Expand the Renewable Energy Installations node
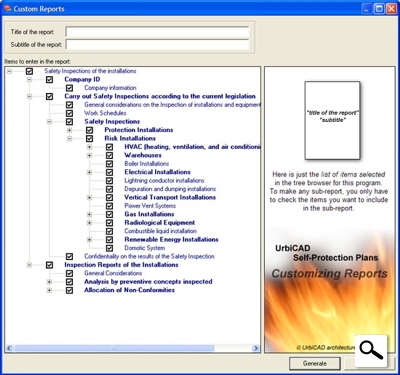 (89, 240)
